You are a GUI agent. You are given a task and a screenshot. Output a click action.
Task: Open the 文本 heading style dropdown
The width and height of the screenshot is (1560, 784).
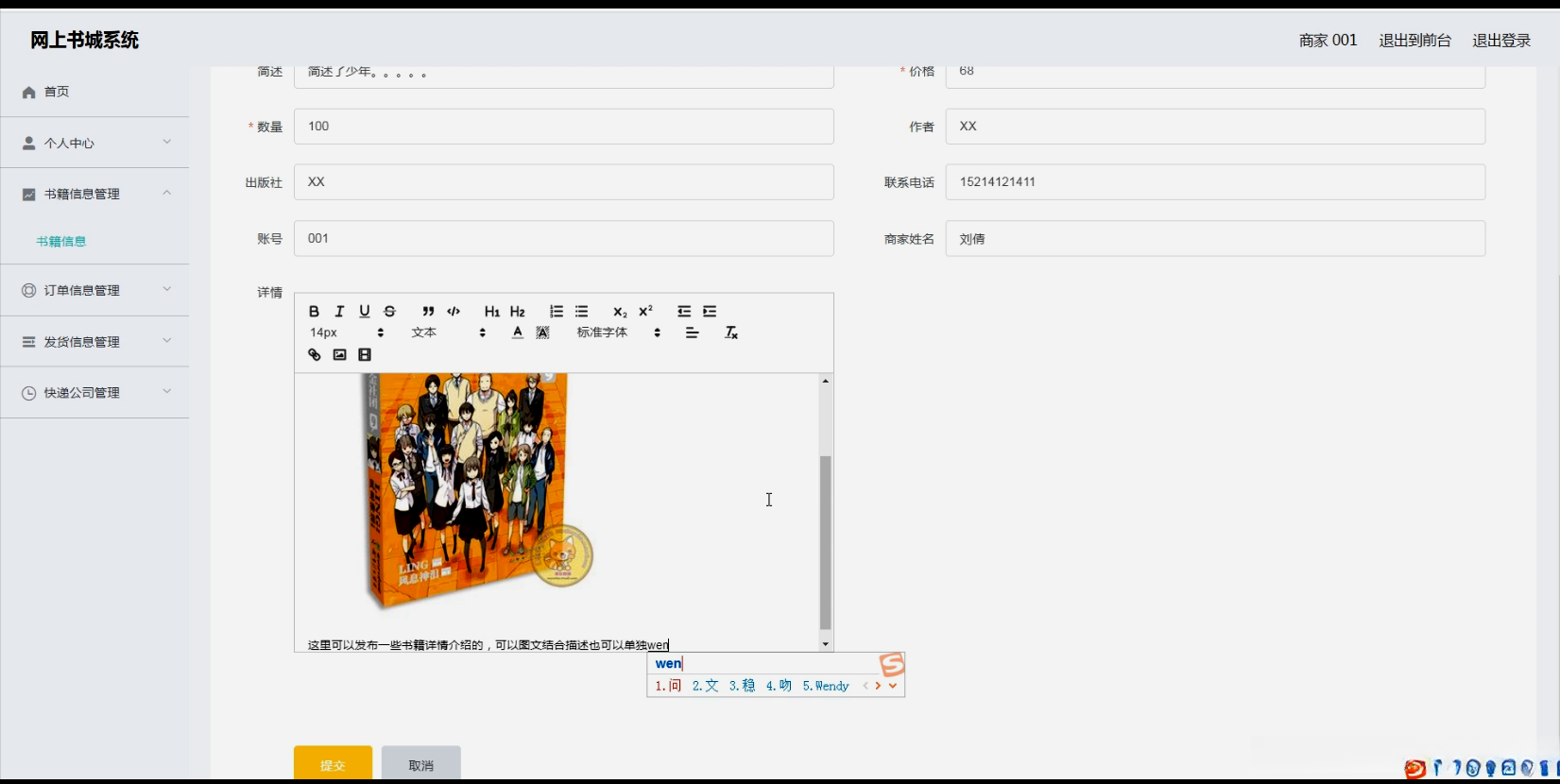pyautogui.click(x=449, y=332)
